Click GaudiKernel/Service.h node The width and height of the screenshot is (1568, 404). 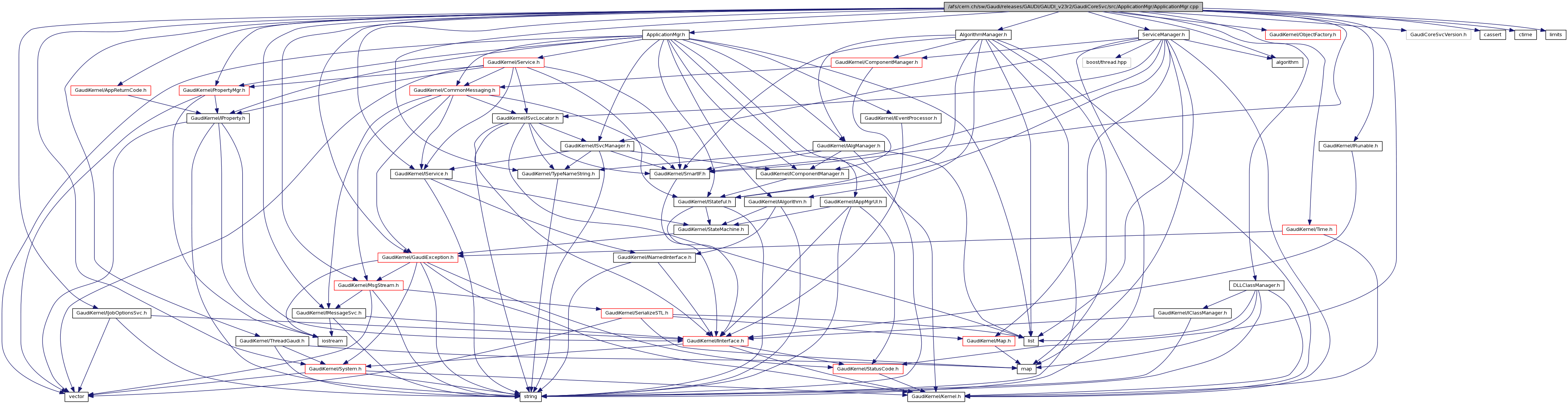click(513, 63)
